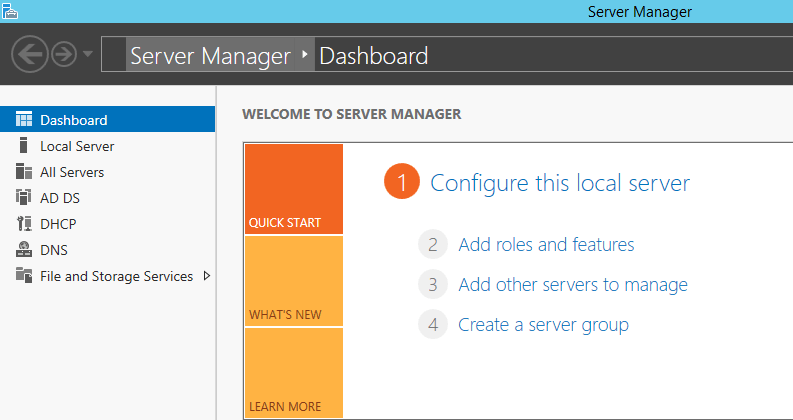This screenshot has height=420, width=793.
Task: Click the File and Storage Services icon
Action: (x=24, y=275)
